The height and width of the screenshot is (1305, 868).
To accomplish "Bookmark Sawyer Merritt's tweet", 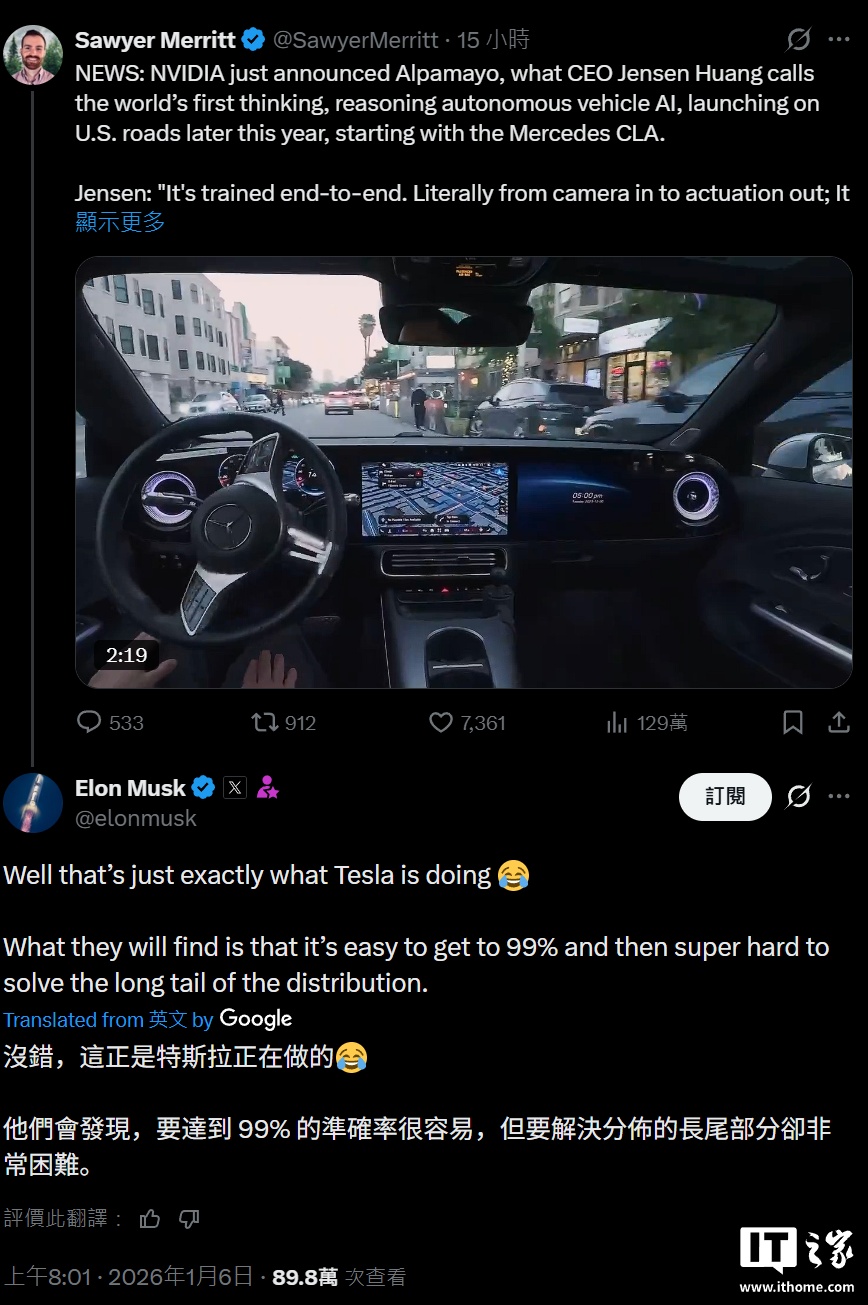I will pos(793,722).
